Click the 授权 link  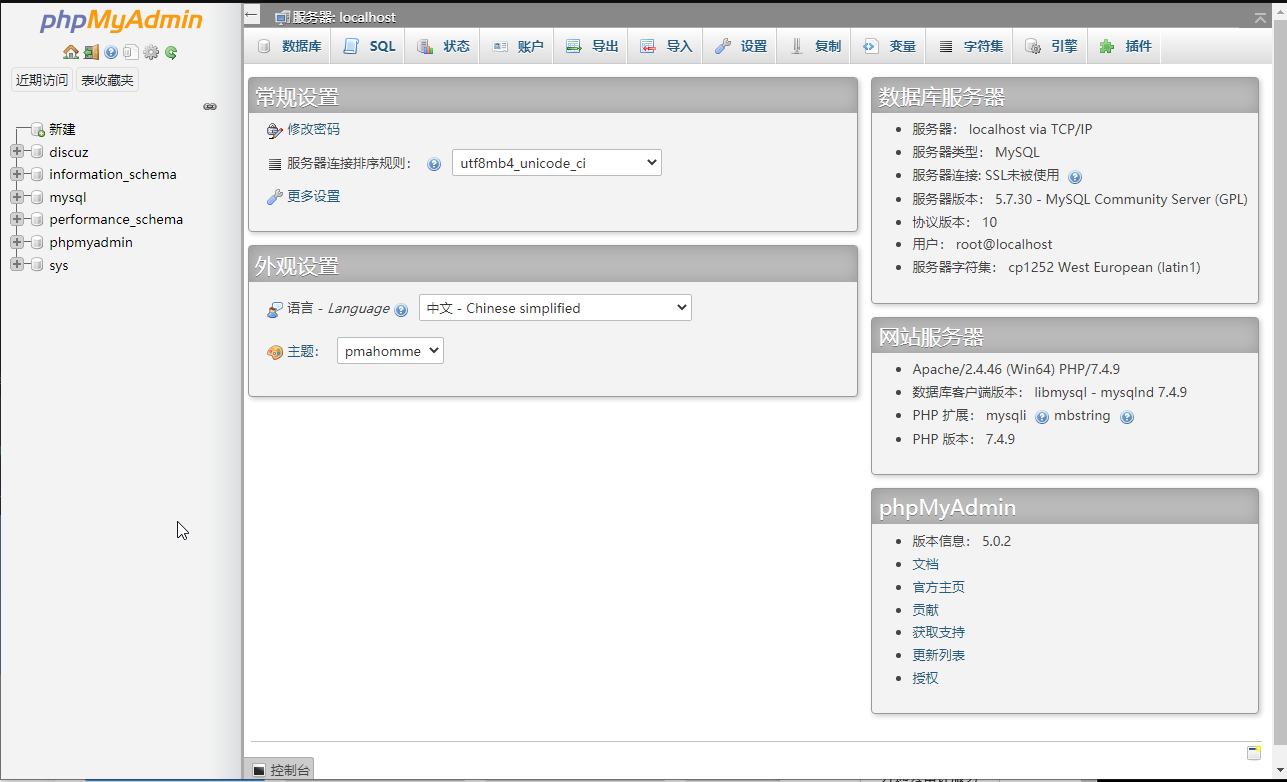(x=925, y=679)
